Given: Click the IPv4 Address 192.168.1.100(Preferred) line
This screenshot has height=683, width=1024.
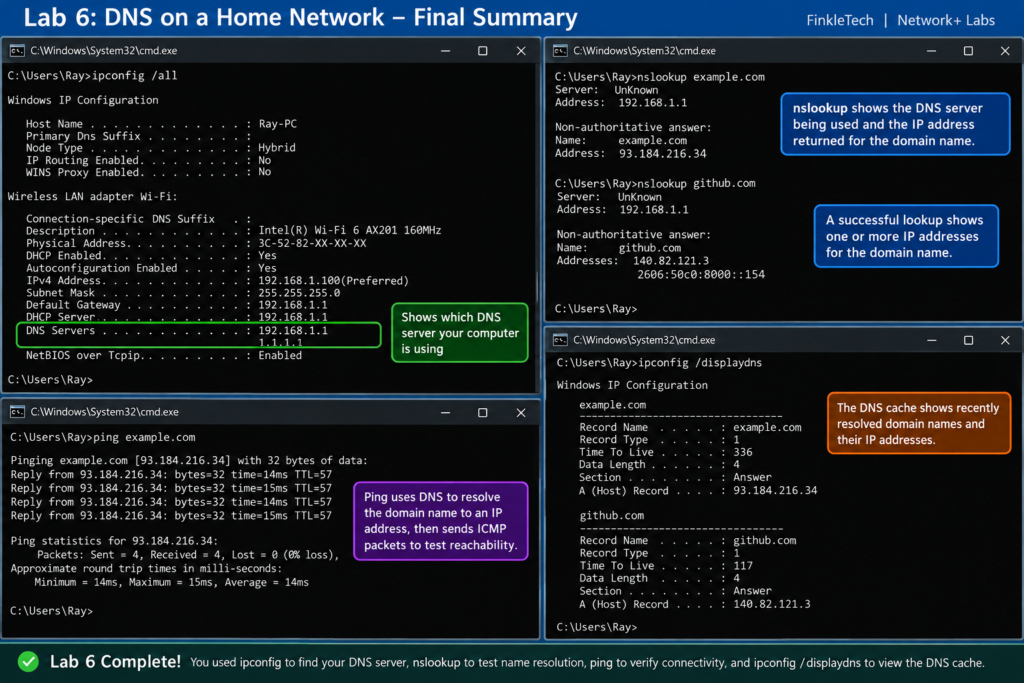Looking at the screenshot, I should click(217, 281).
